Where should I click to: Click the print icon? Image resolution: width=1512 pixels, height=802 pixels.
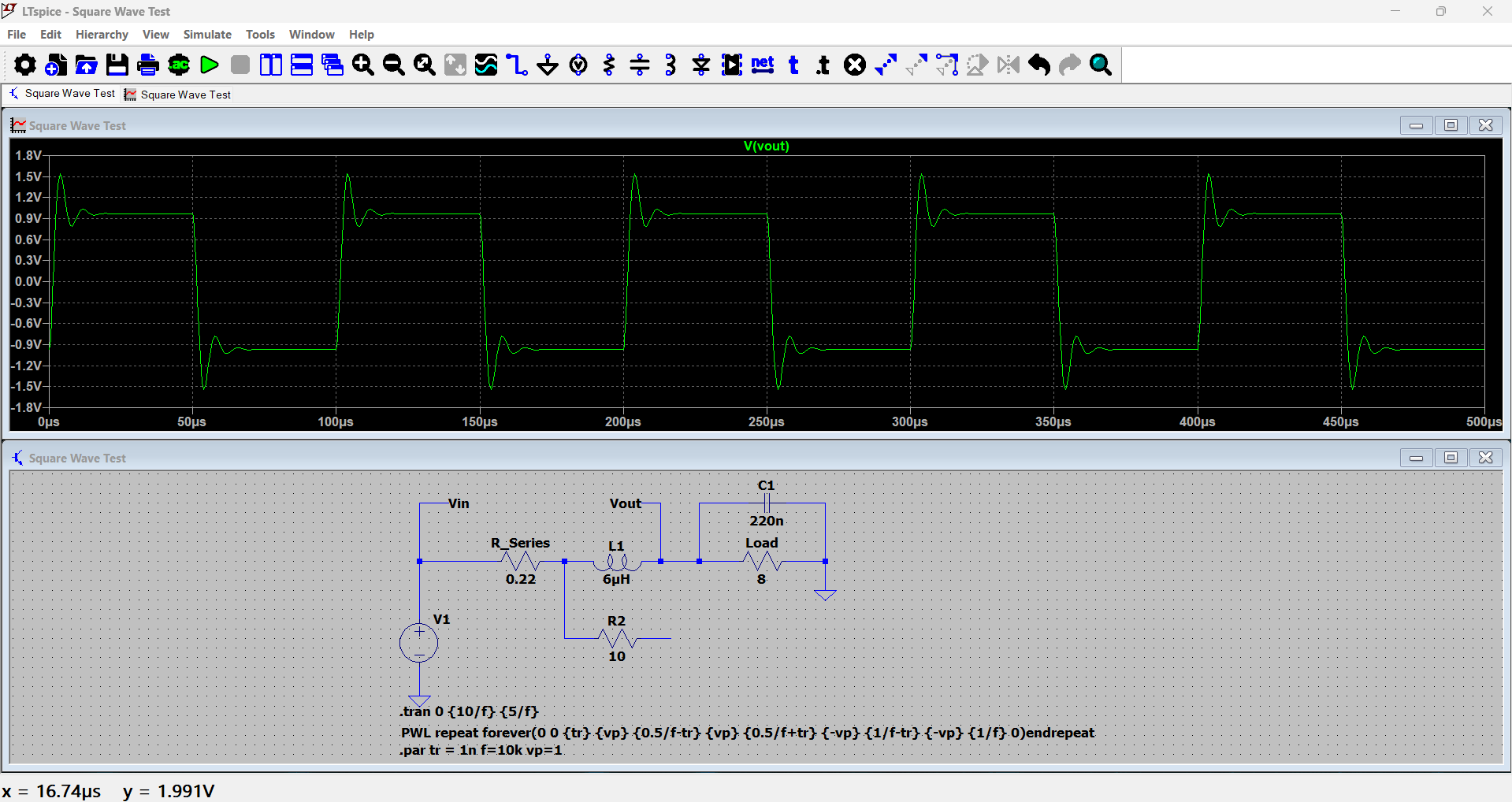[148, 65]
